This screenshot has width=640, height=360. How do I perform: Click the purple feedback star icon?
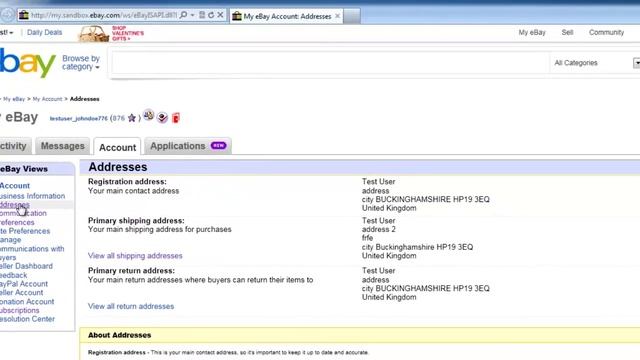coord(131,118)
